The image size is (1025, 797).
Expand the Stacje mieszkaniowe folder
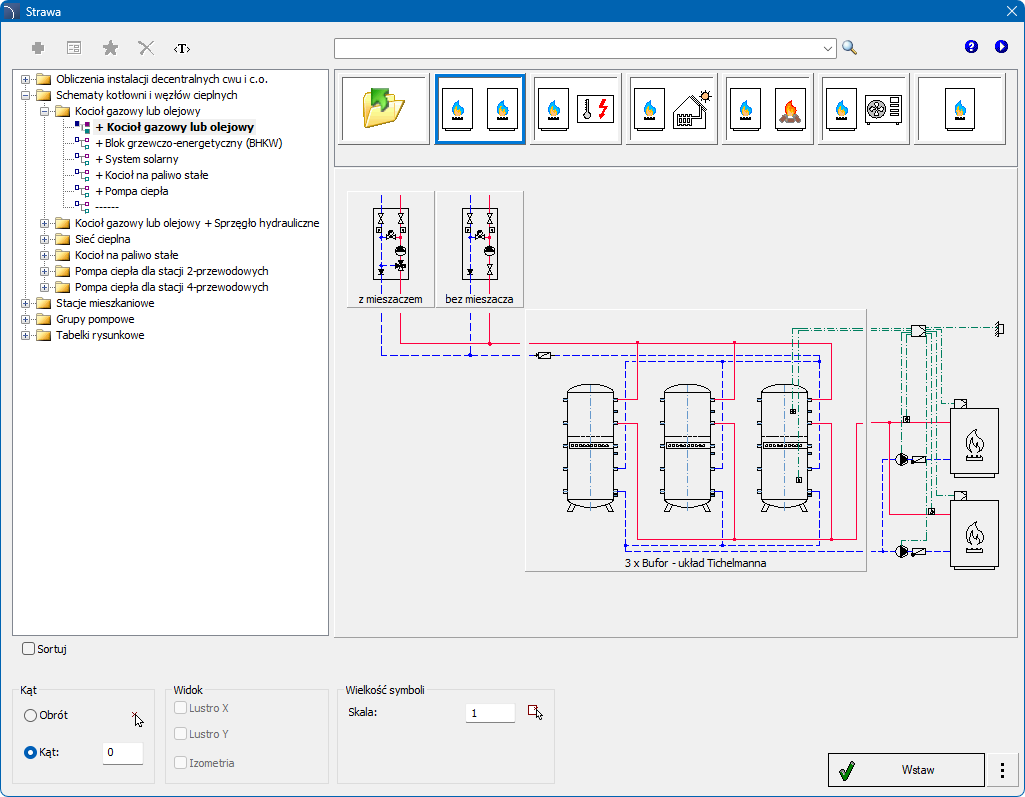pos(26,303)
